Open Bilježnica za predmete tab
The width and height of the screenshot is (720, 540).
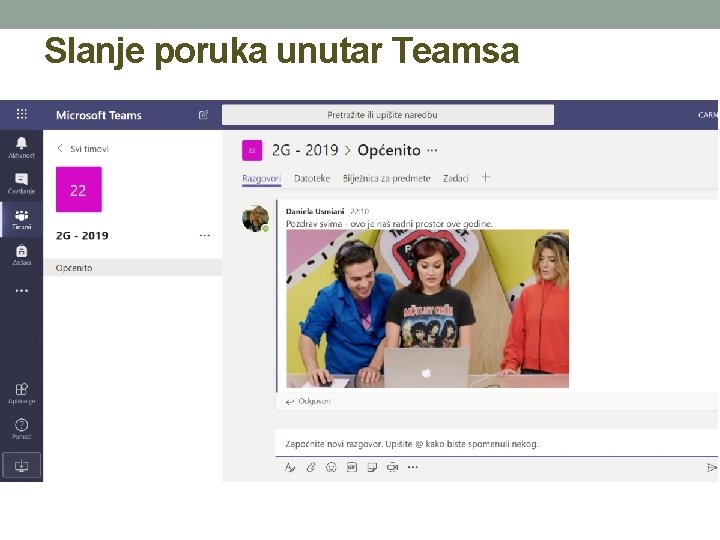(x=386, y=178)
